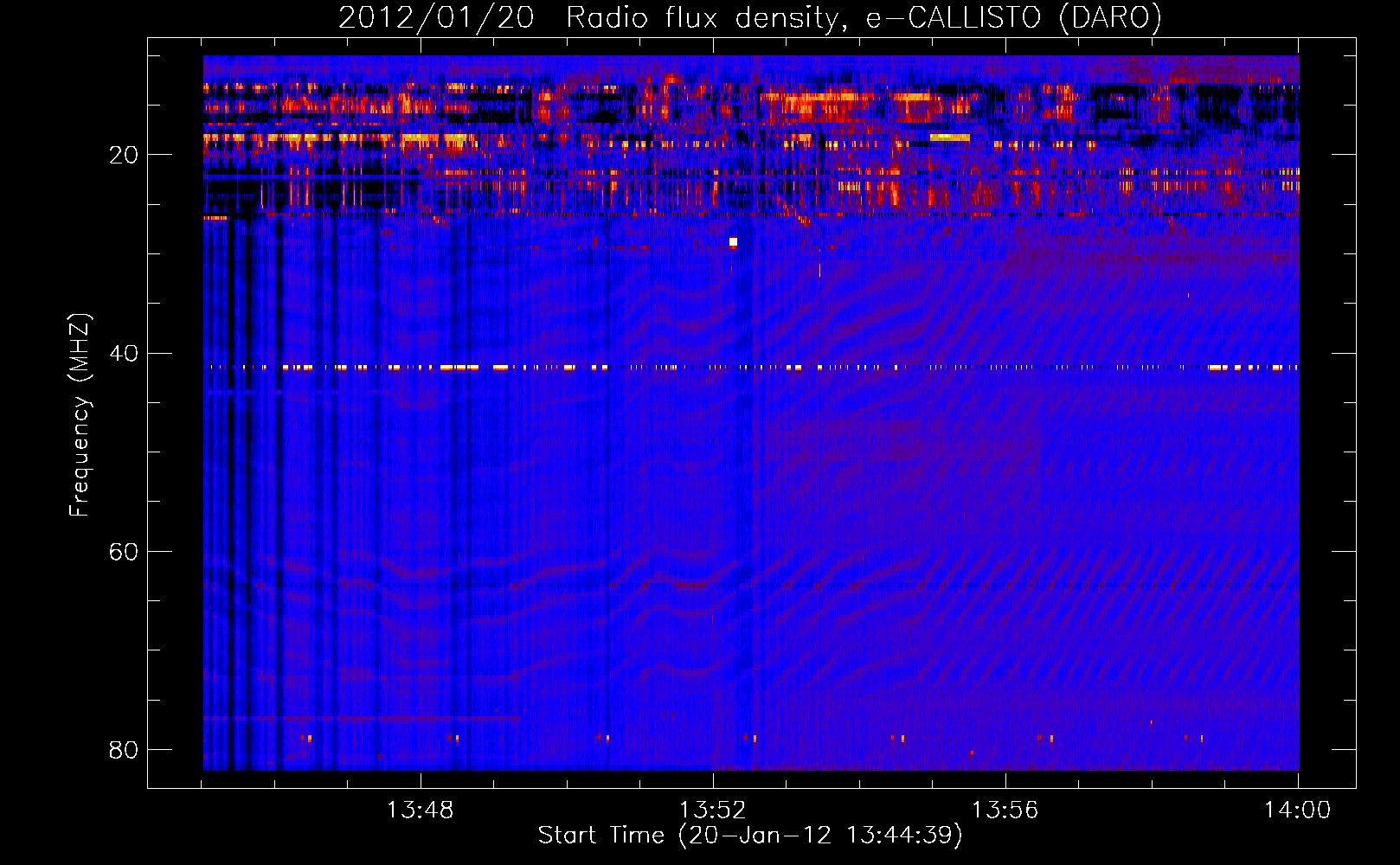Viewport: 1400px width, 865px height.
Task: Click the 13:52 time tick label
Action: [712, 811]
